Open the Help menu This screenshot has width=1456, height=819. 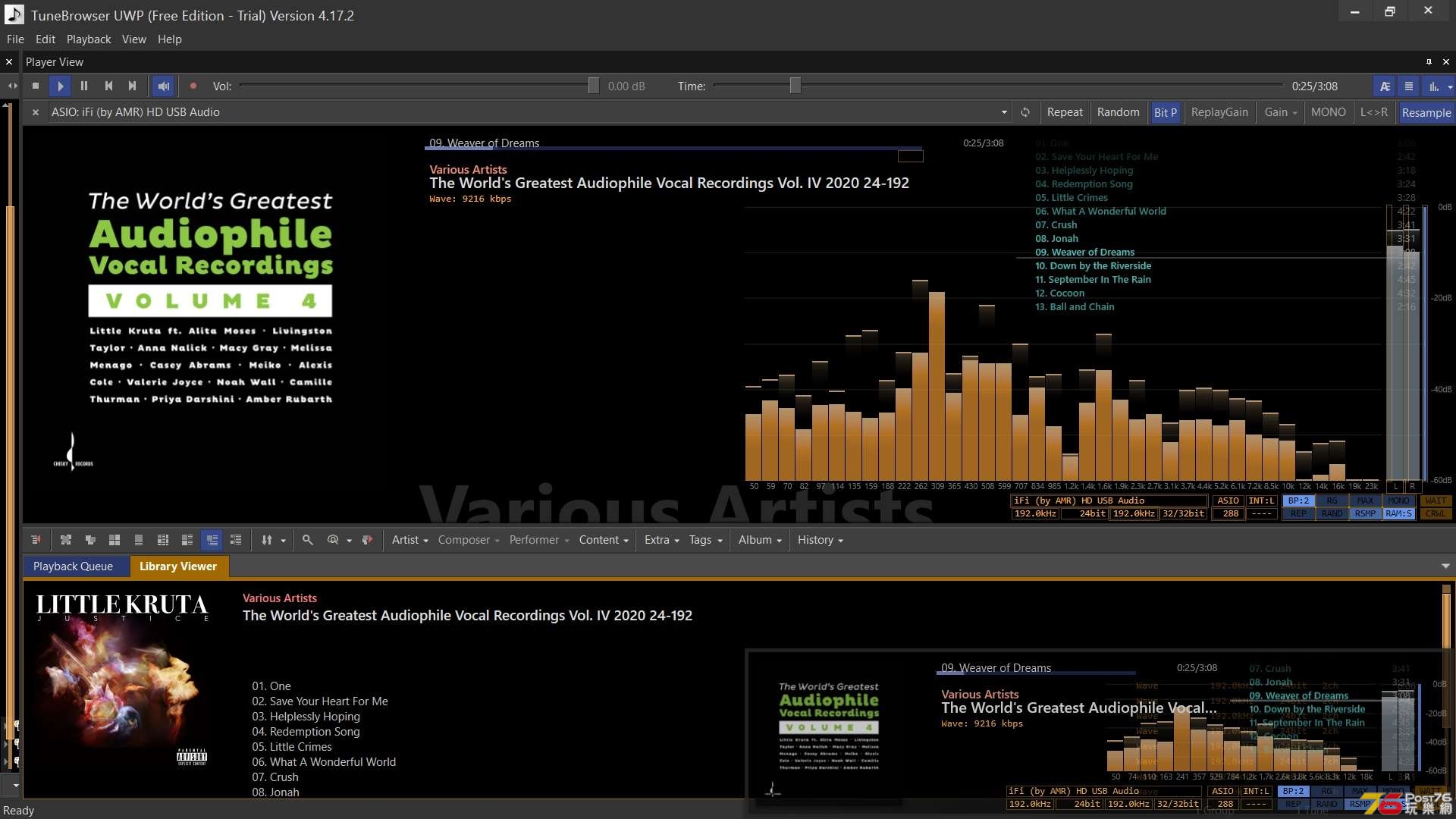click(x=170, y=39)
